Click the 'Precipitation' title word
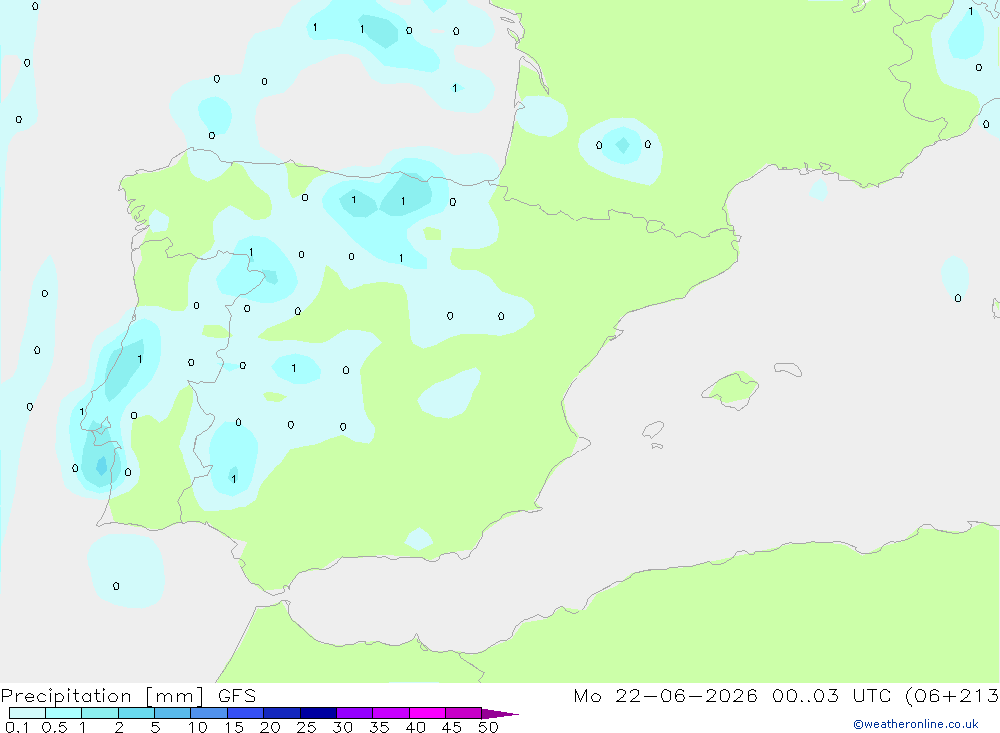This screenshot has height=733, width=1000. tap(66, 696)
